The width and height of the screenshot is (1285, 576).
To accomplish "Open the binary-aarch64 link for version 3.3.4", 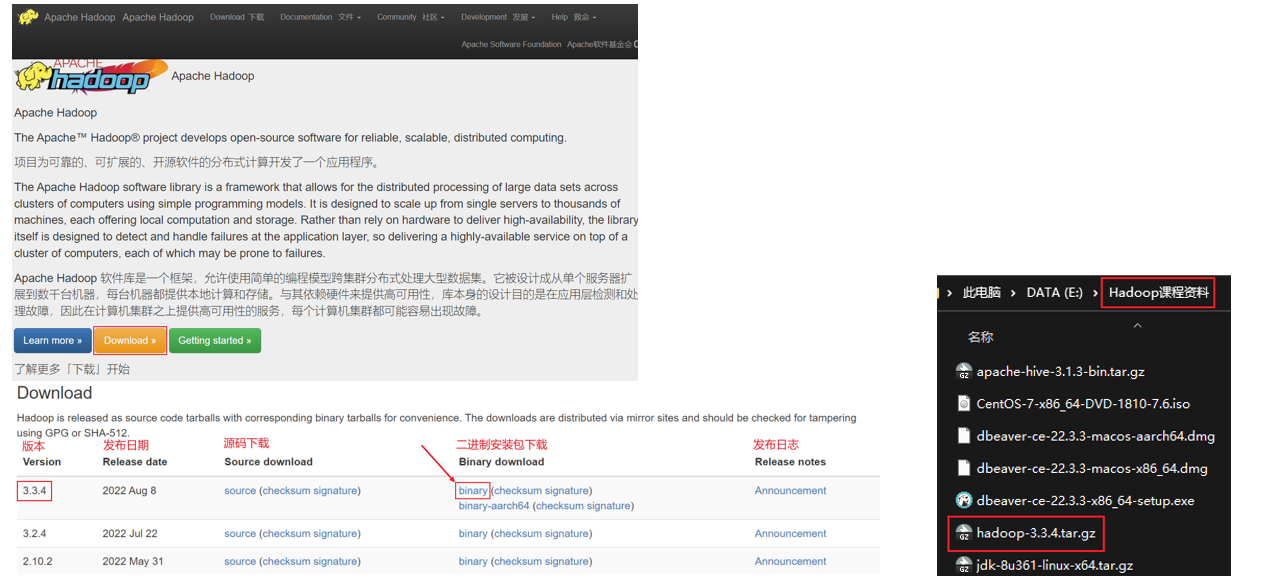I will [x=494, y=506].
